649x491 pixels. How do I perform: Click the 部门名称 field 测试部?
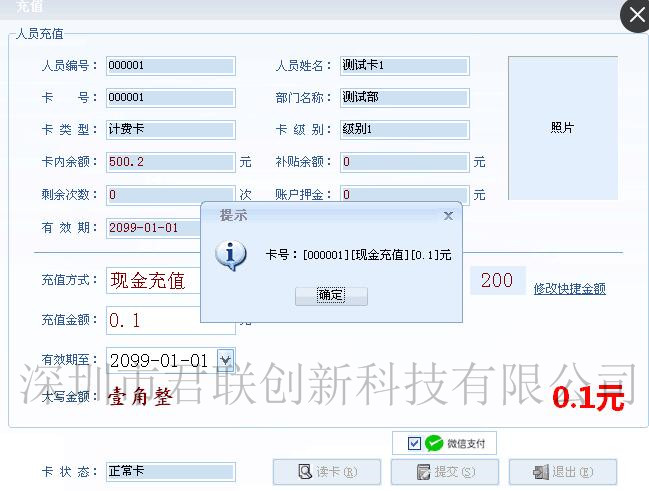point(405,98)
